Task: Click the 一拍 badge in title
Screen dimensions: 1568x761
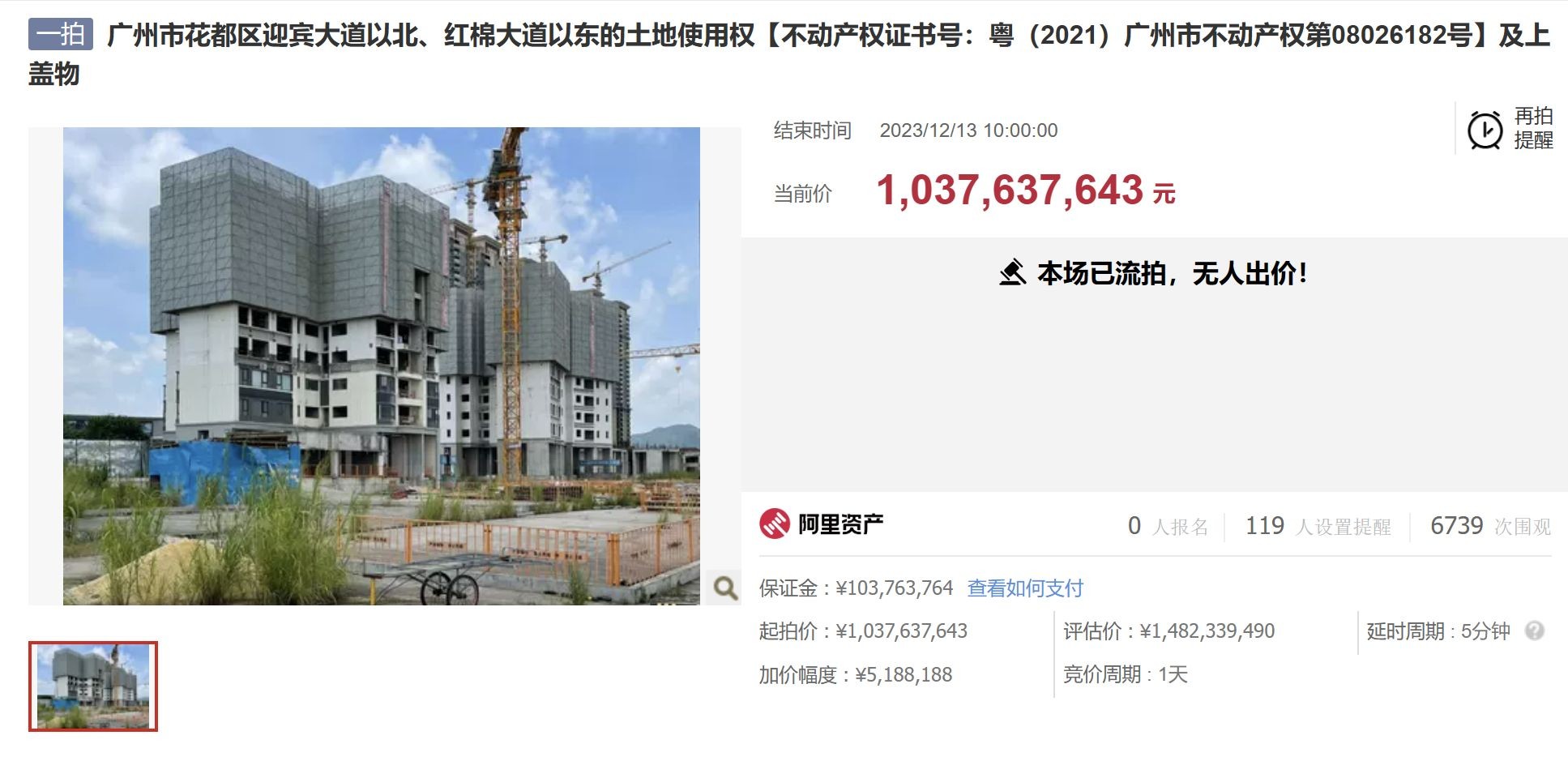Action: (x=61, y=34)
